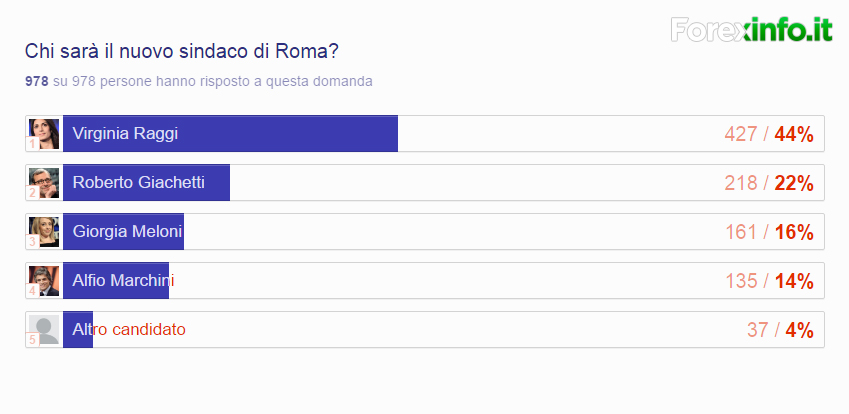The image size is (849, 414).
Task: Click the empty part of Meloni's bar
Action: [450, 232]
